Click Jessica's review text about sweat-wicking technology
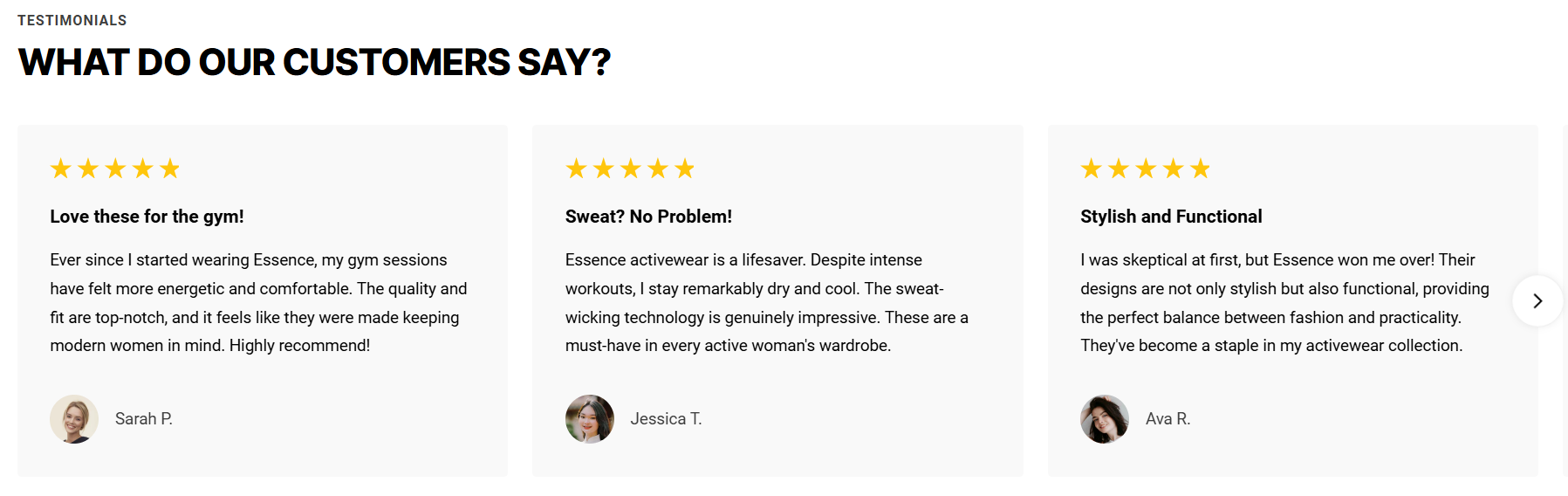Viewport: 1568px width, 496px height. [766, 303]
